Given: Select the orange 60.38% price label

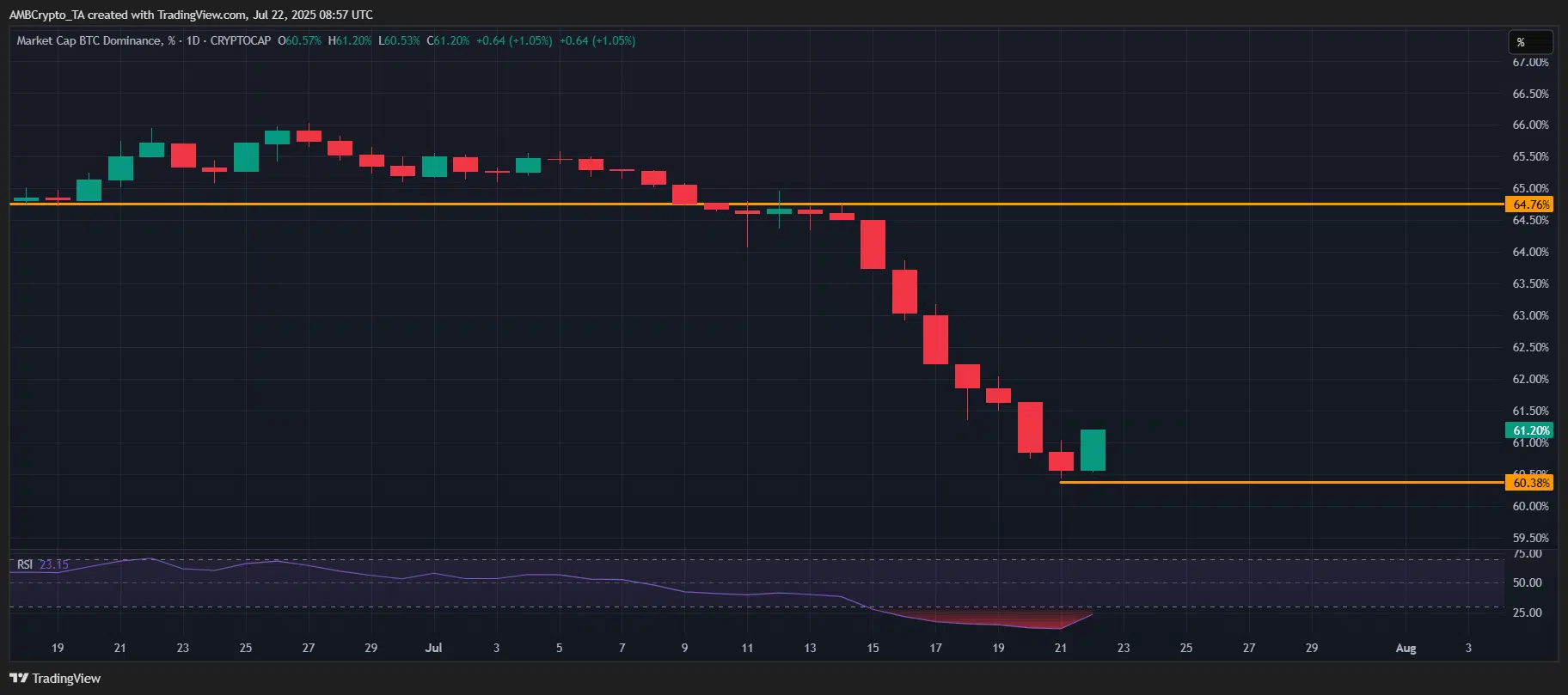Looking at the screenshot, I should pos(1530,483).
